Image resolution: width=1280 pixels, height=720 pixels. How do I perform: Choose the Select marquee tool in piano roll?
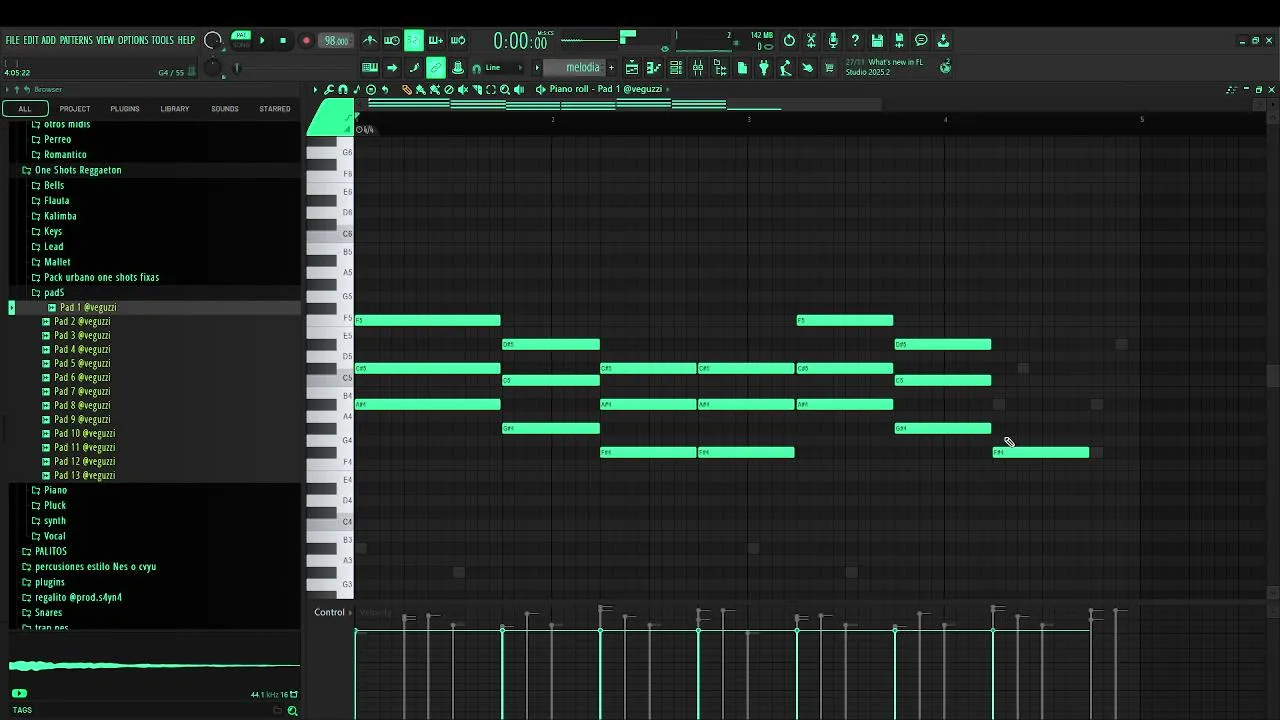491,89
